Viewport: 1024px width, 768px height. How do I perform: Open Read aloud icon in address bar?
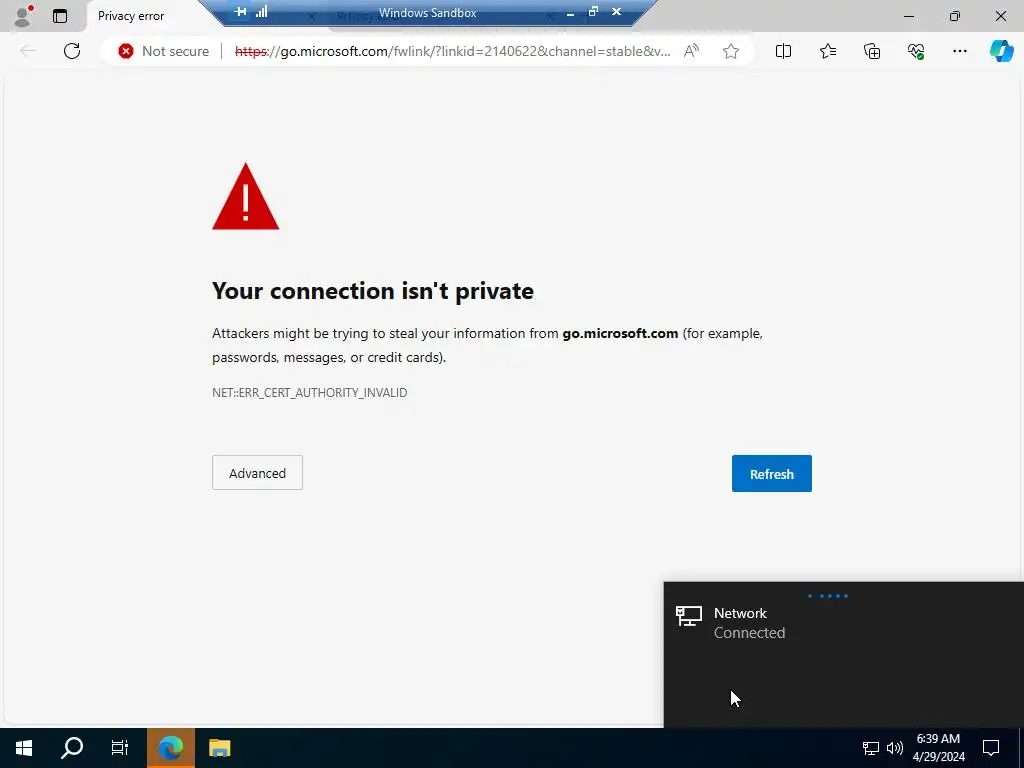691,51
